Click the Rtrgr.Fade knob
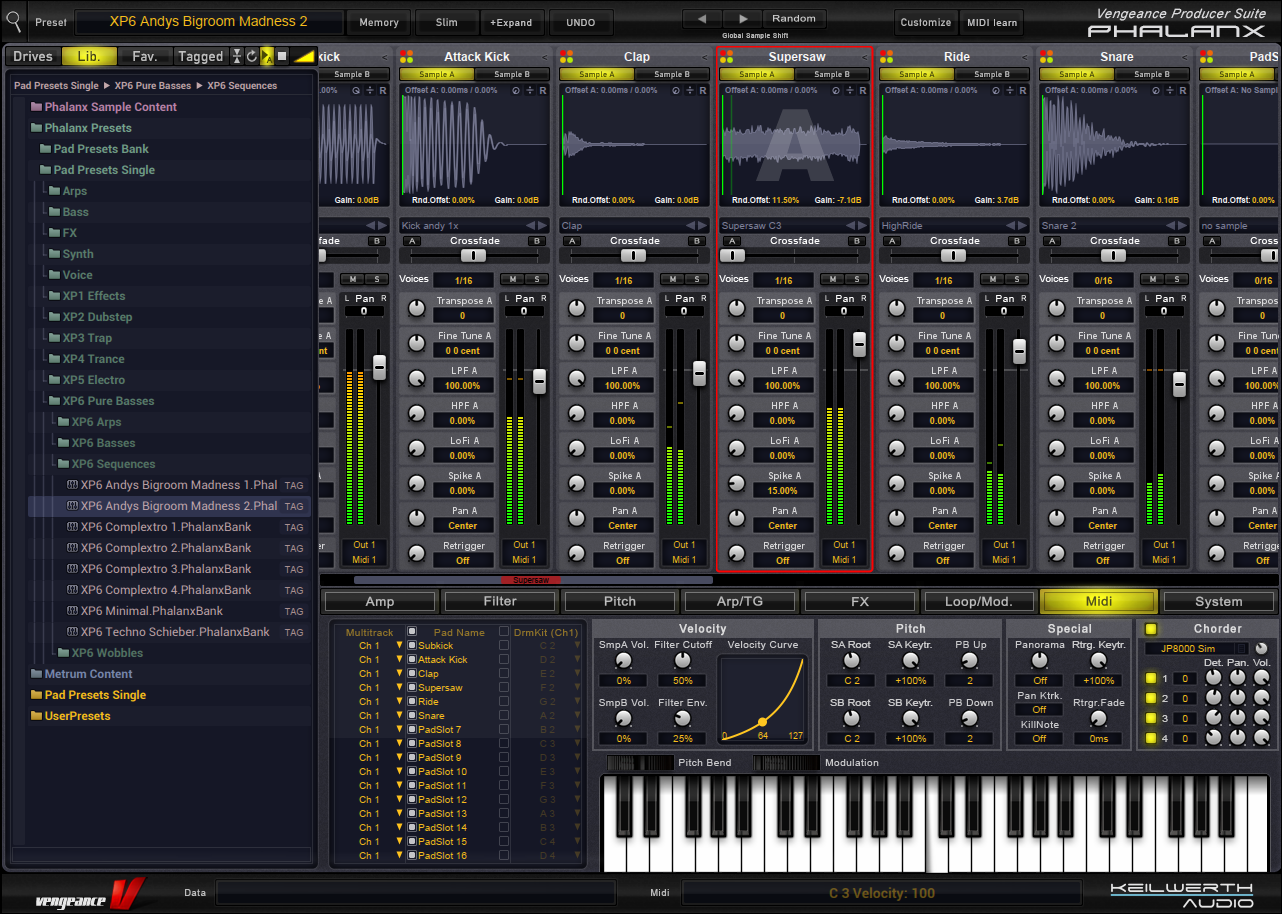This screenshot has width=1282, height=914. click(x=1098, y=719)
